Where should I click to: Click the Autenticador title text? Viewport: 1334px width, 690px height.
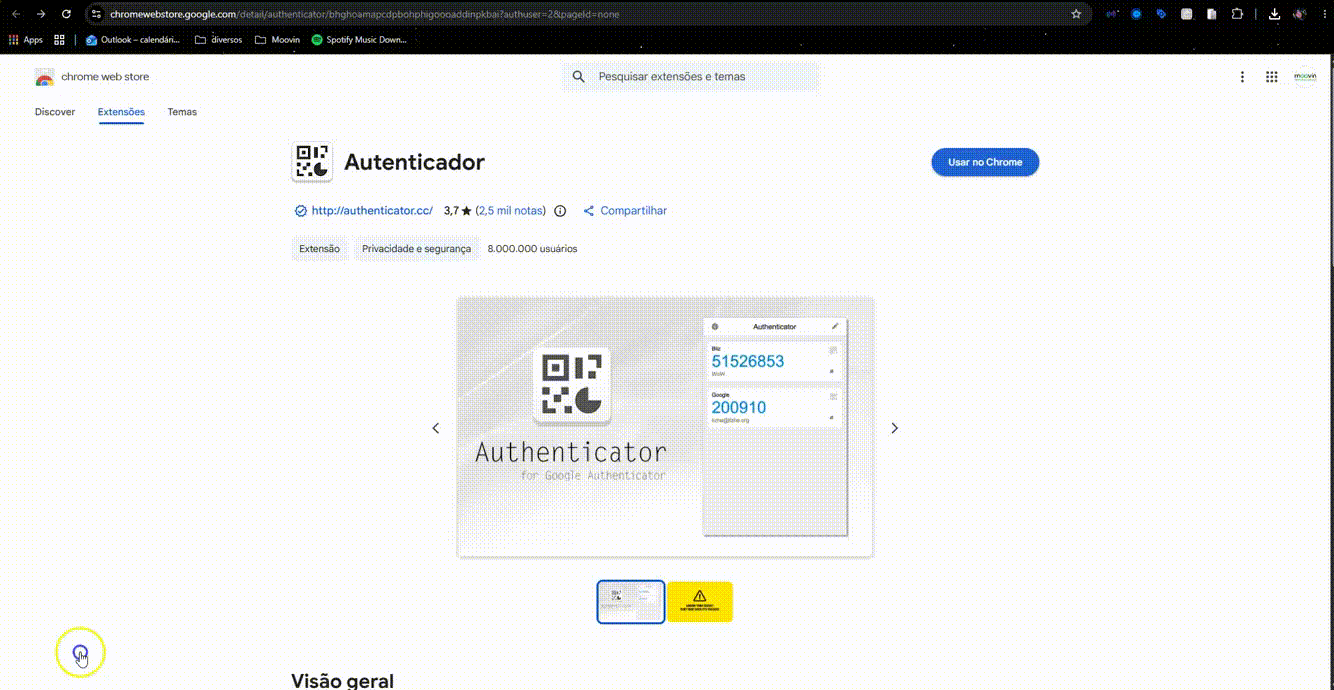click(x=414, y=162)
